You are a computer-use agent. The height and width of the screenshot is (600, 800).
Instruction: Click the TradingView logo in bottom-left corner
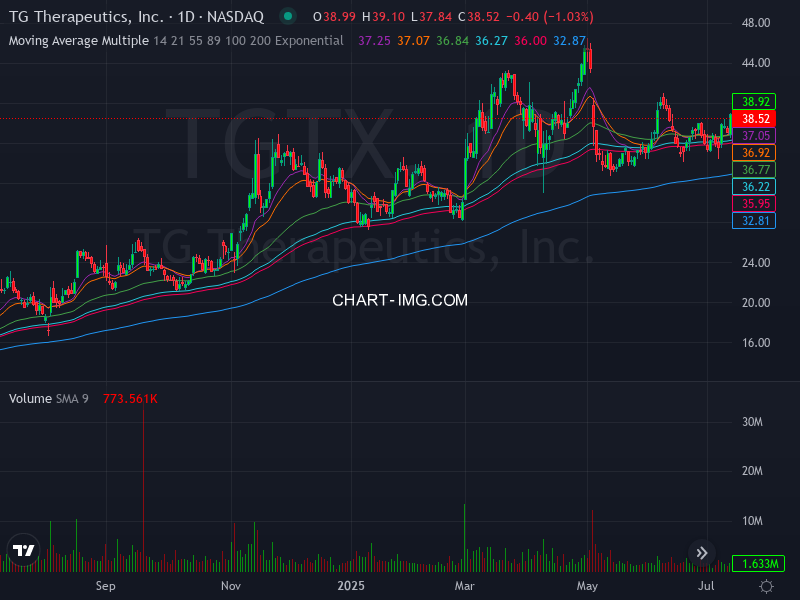(x=22, y=551)
